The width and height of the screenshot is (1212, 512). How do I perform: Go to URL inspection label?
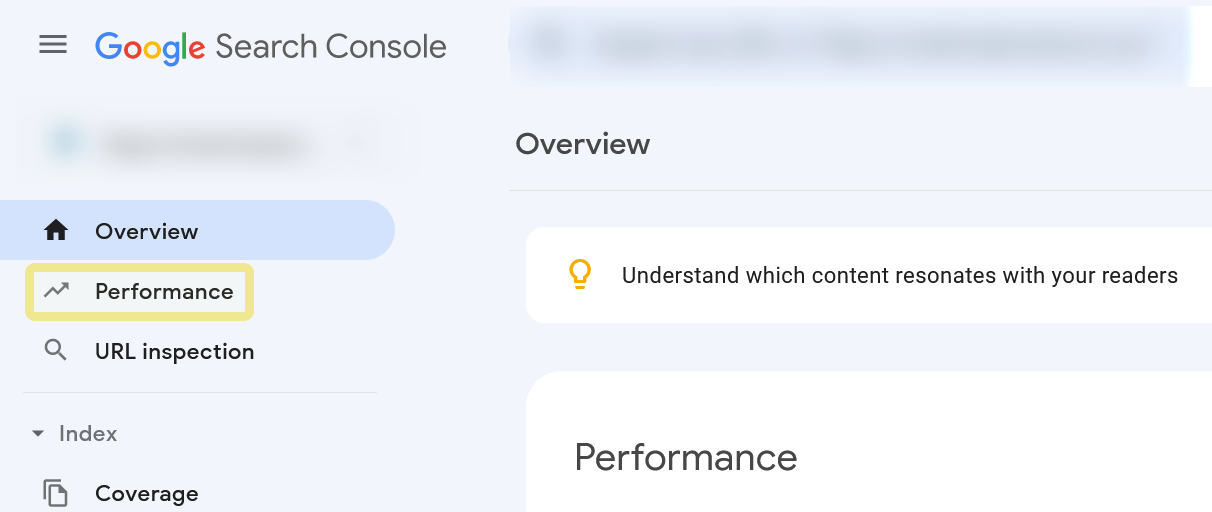coord(175,351)
